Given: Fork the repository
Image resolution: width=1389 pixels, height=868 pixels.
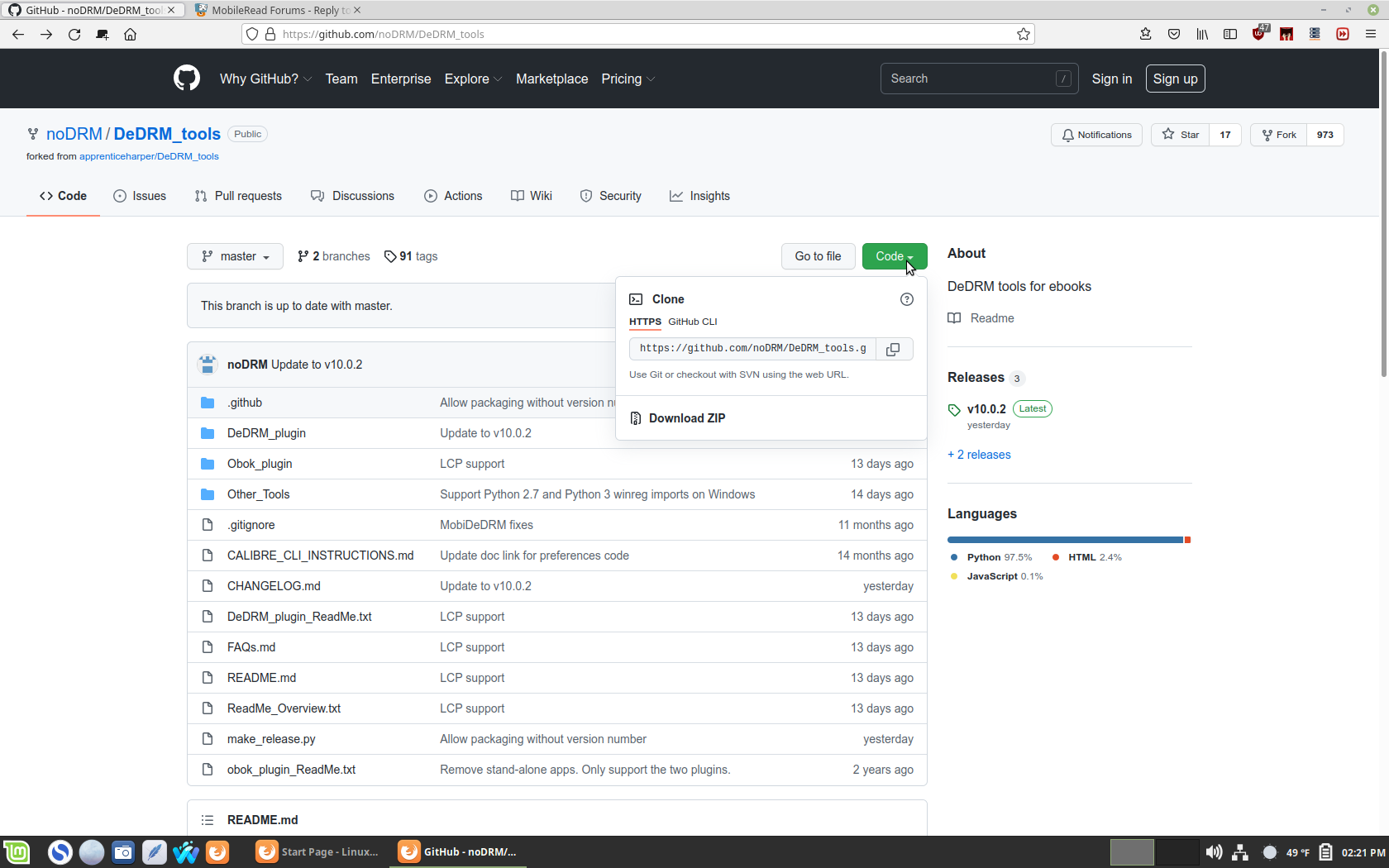Looking at the screenshot, I should [1279, 135].
